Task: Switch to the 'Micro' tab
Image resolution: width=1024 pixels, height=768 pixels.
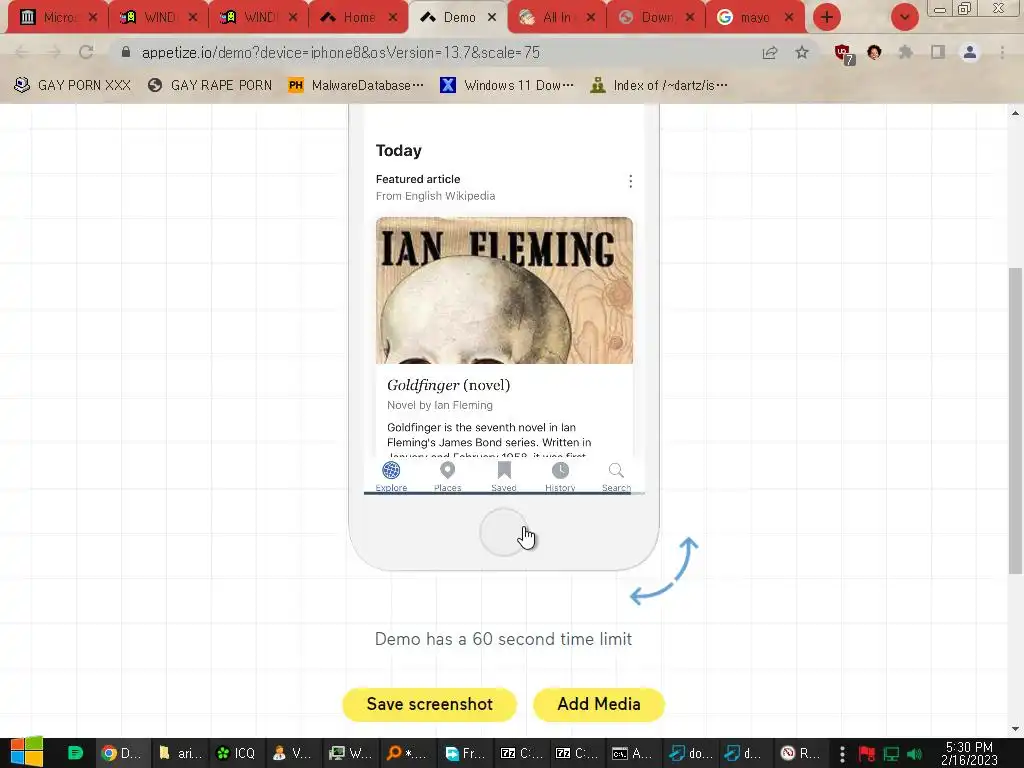Action: pyautogui.click(x=59, y=18)
